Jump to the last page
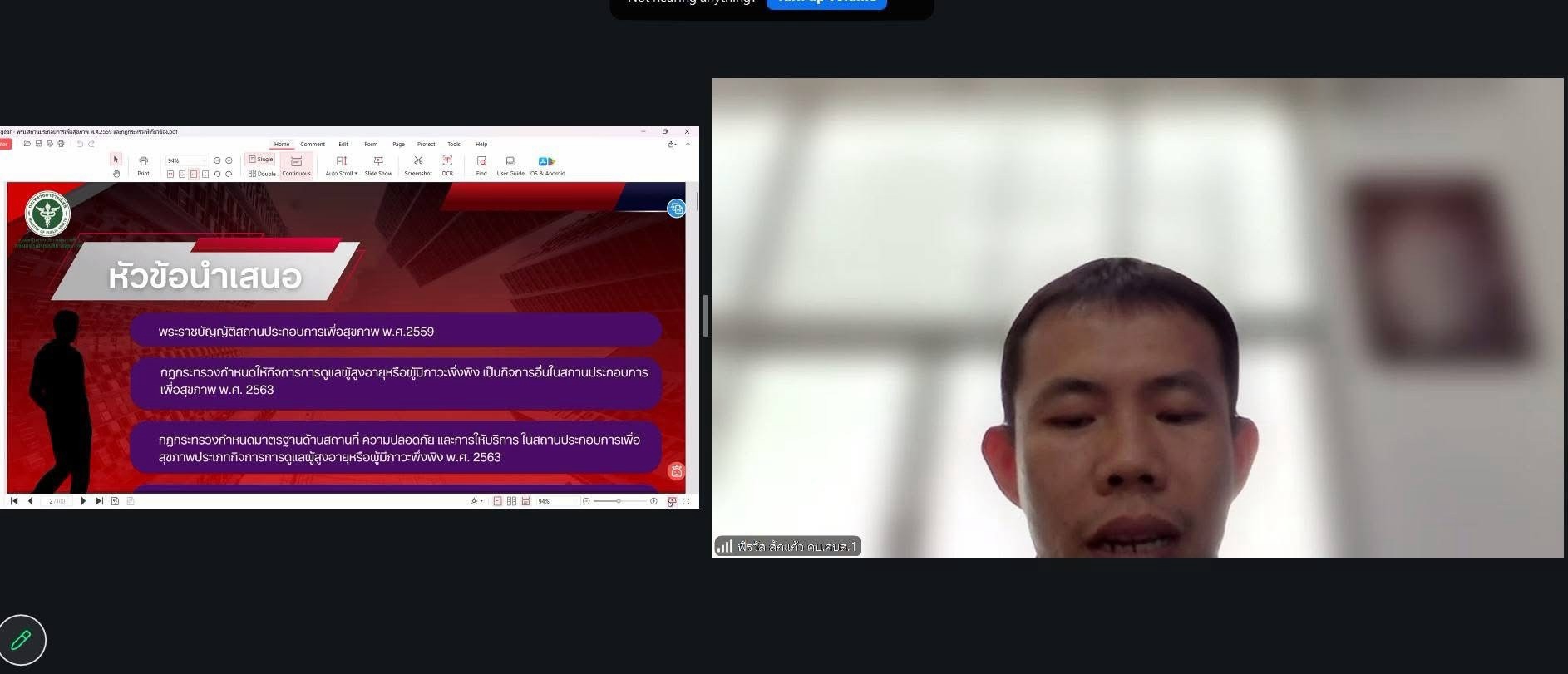 point(100,501)
